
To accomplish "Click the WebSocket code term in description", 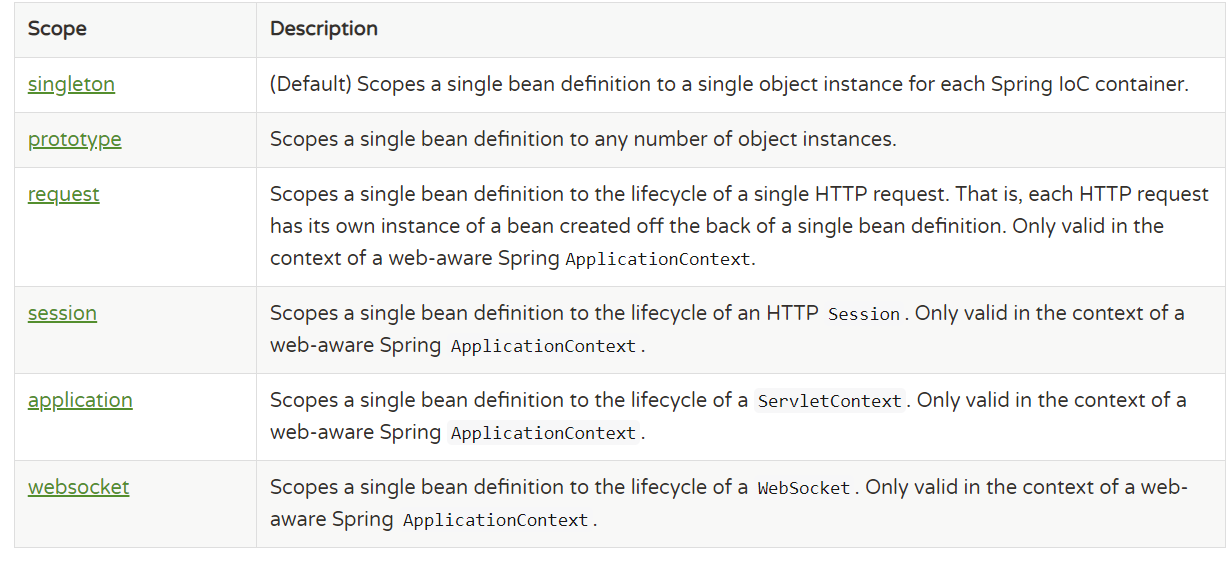I will point(803,489).
